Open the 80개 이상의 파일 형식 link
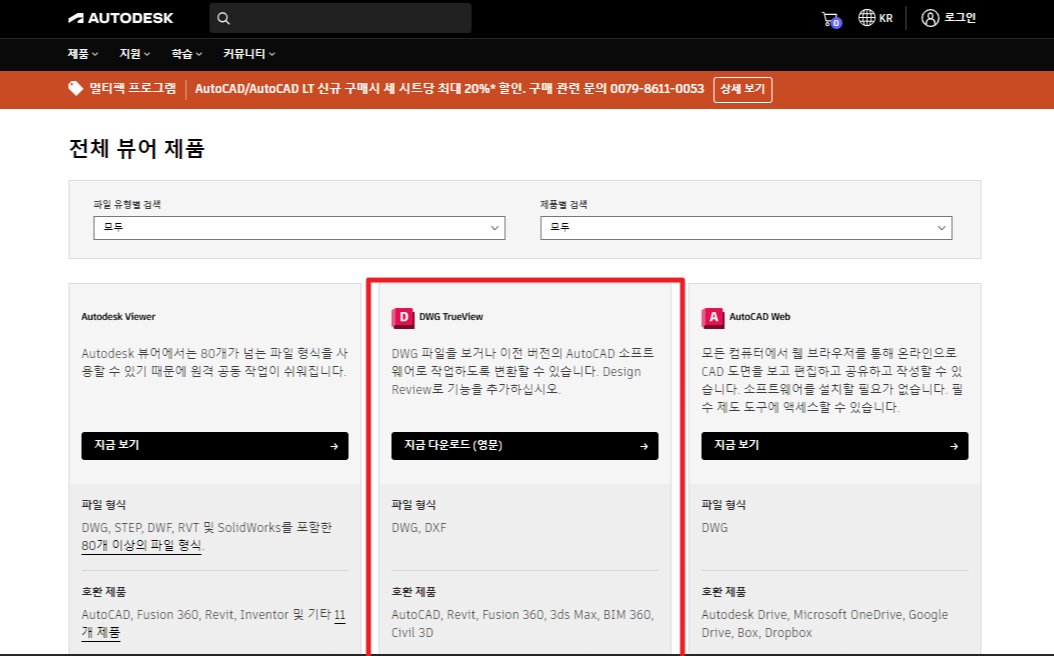The image size is (1054, 656). [141, 545]
